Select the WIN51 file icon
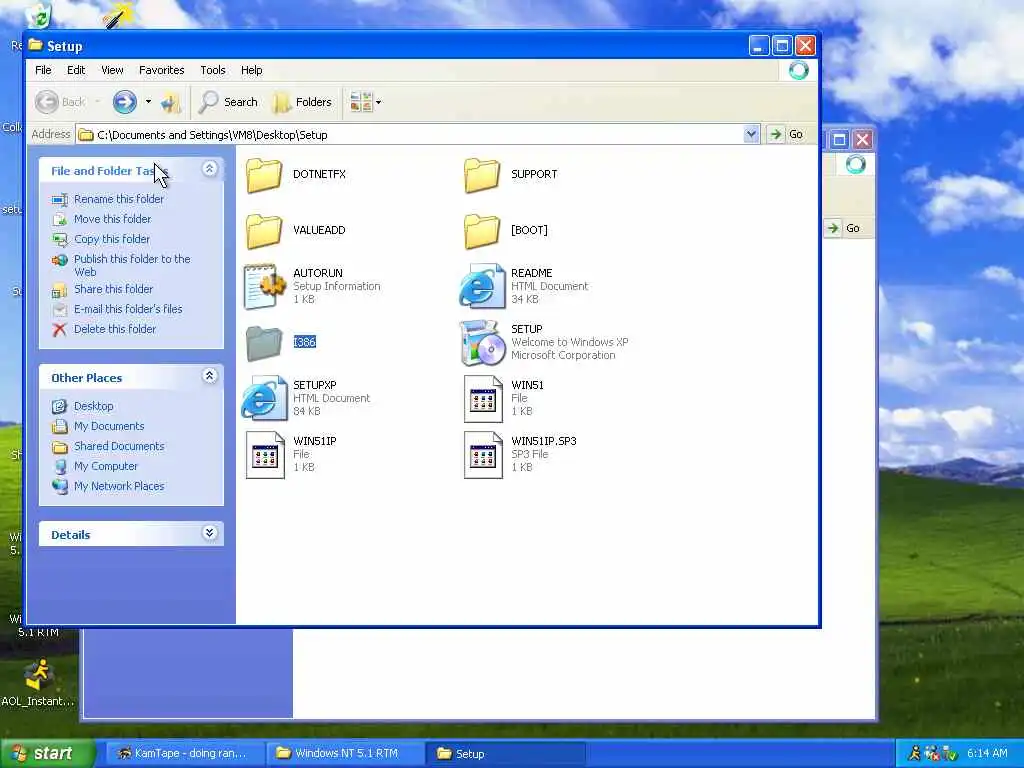Image resolution: width=1024 pixels, height=768 pixels. (483, 398)
